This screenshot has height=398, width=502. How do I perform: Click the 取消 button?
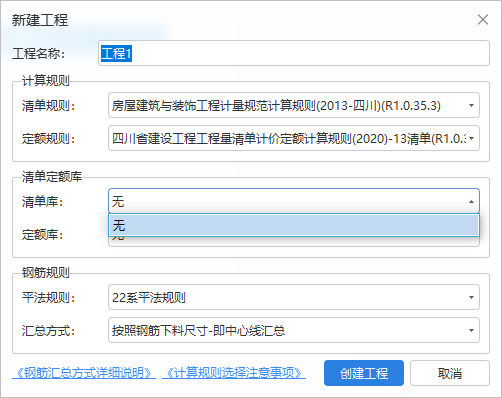click(x=450, y=373)
